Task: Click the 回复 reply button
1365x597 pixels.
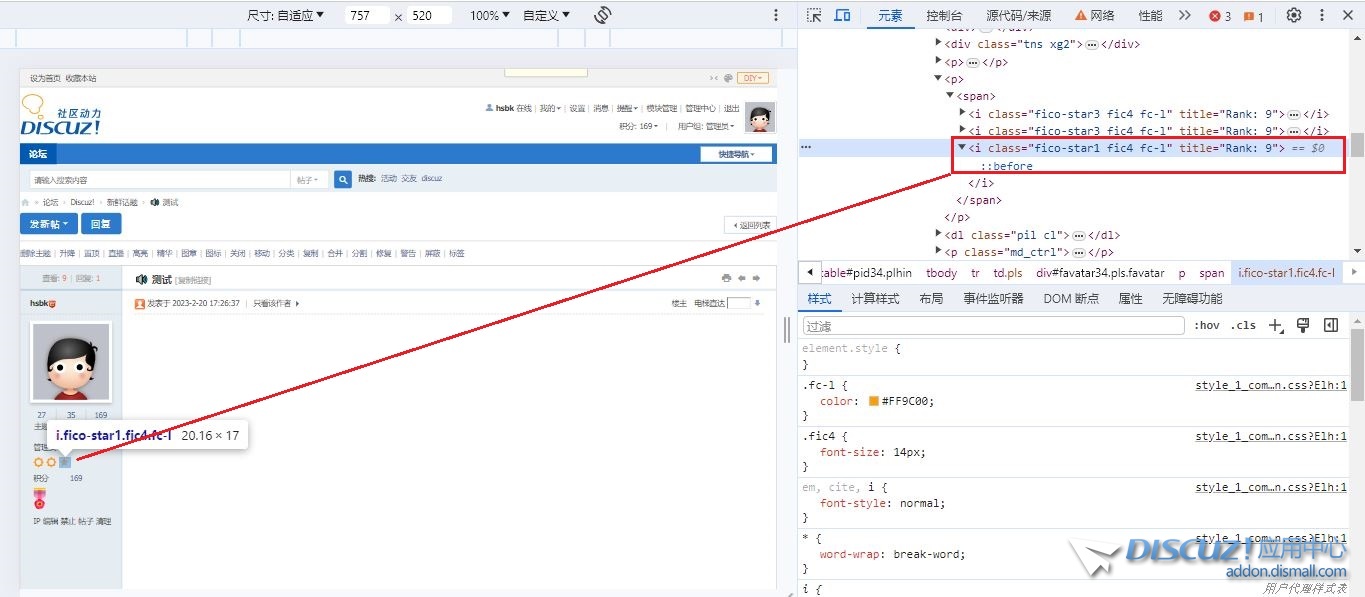Action: click(100, 224)
